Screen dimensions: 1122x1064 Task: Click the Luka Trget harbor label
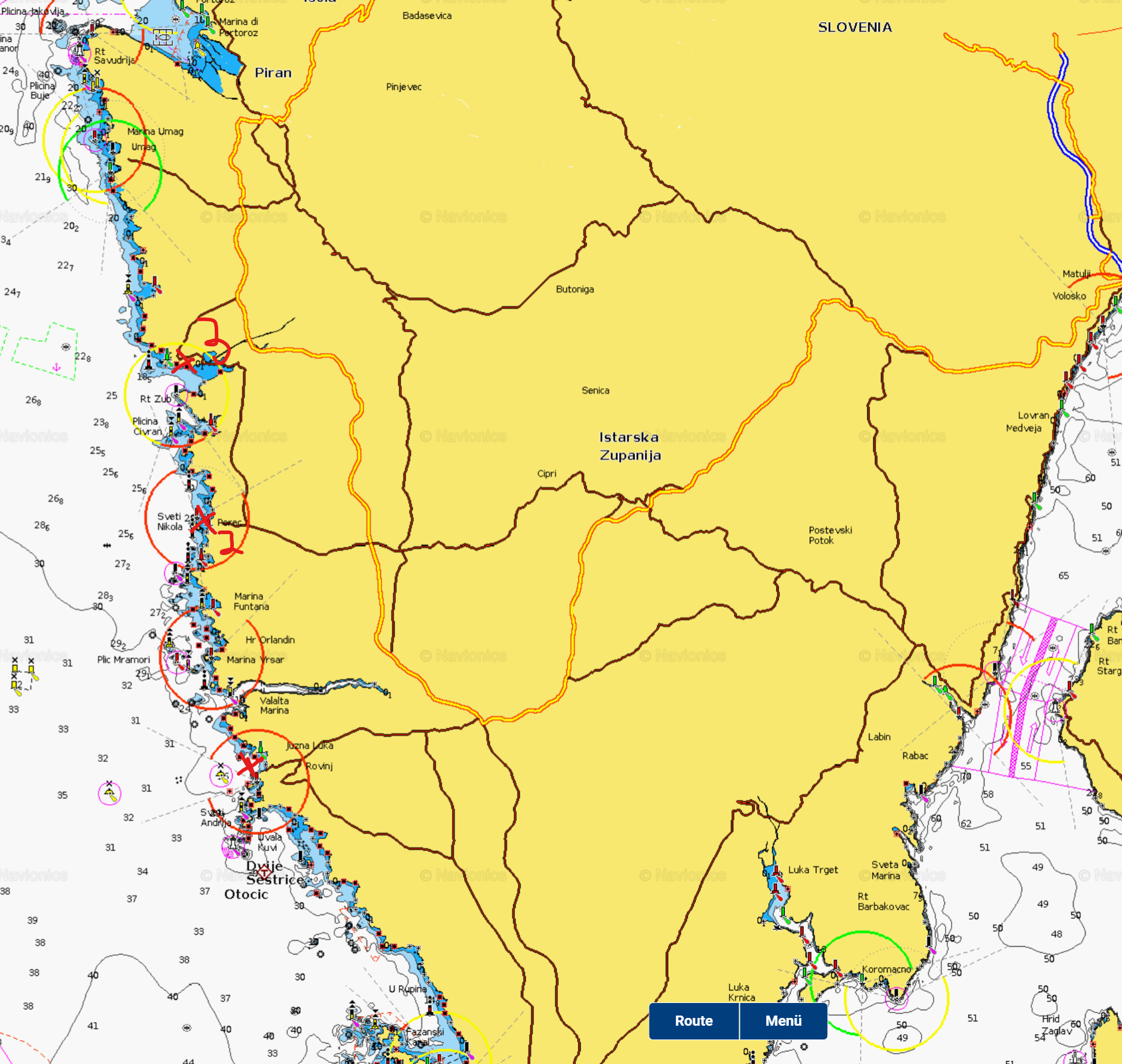pyautogui.click(x=813, y=870)
